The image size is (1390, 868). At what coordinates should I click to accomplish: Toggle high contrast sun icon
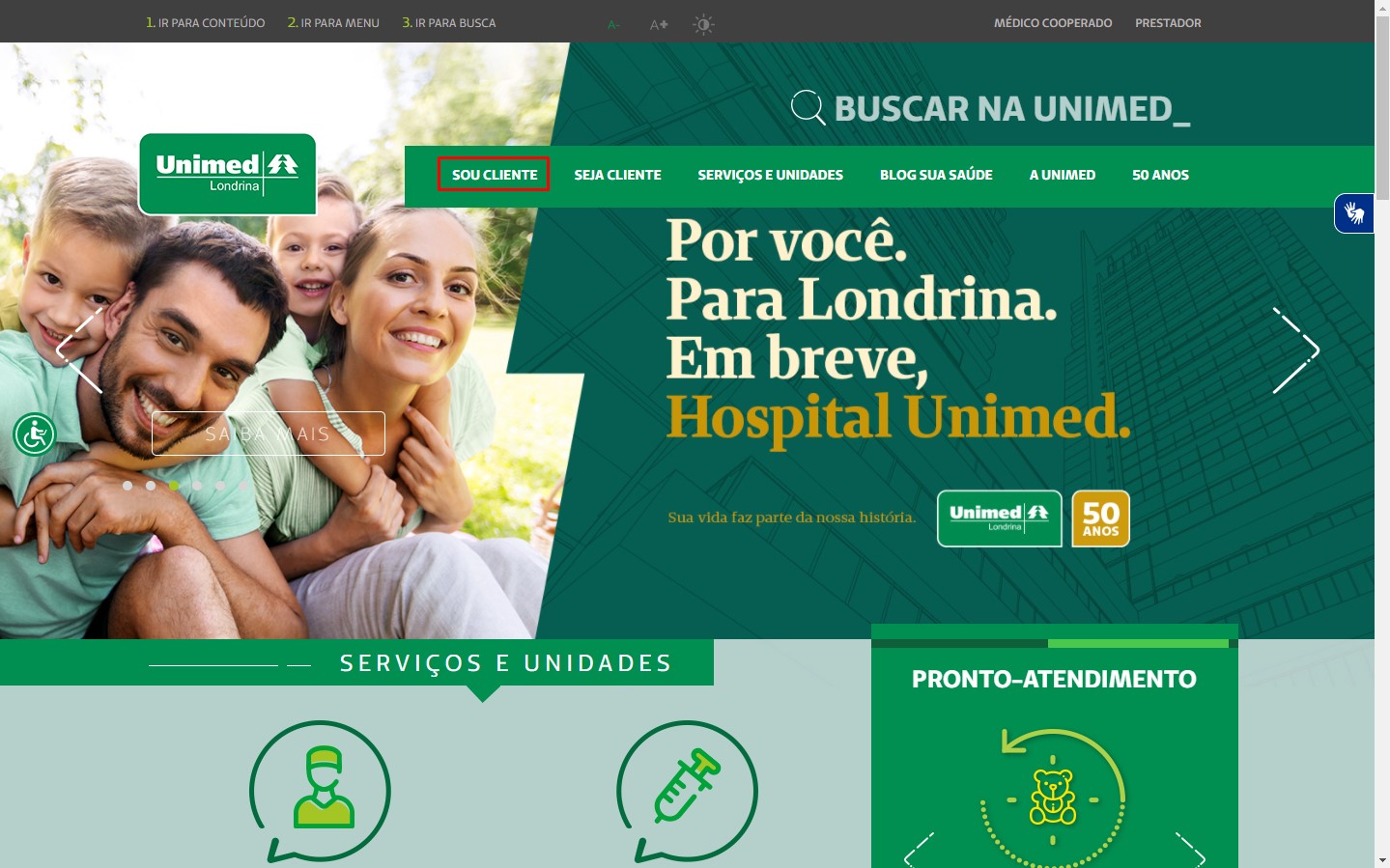(703, 24)
